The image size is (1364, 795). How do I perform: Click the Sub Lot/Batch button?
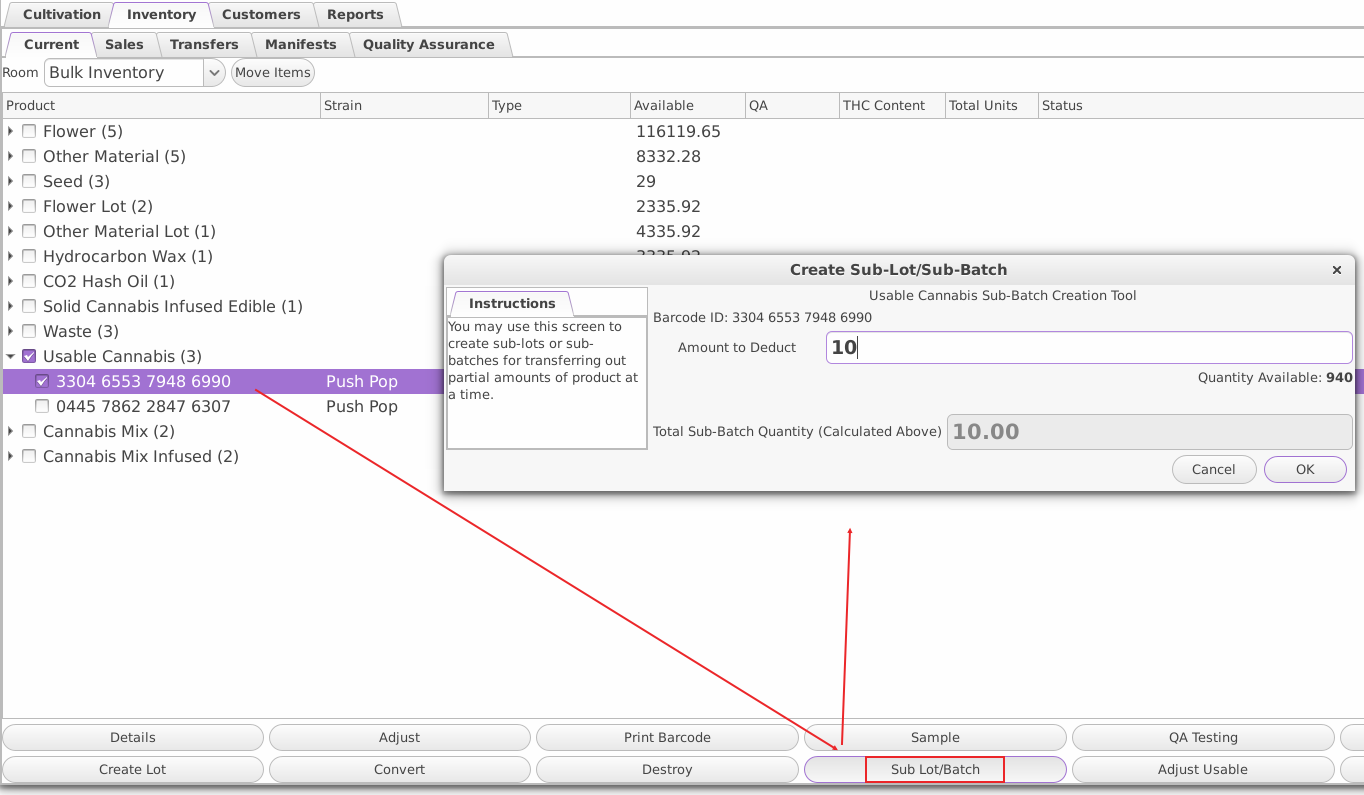tap(935, 769)
